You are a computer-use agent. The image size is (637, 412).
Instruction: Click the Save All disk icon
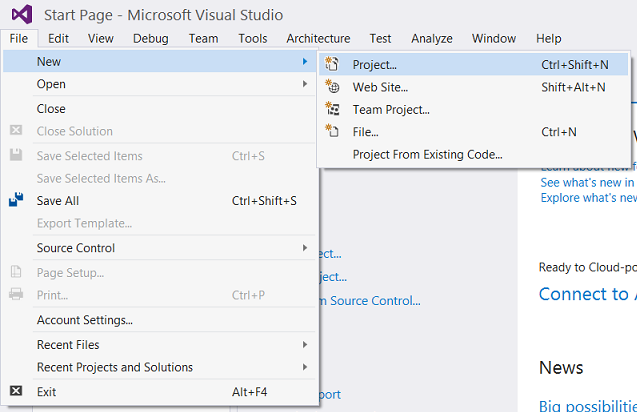(16, 201)
